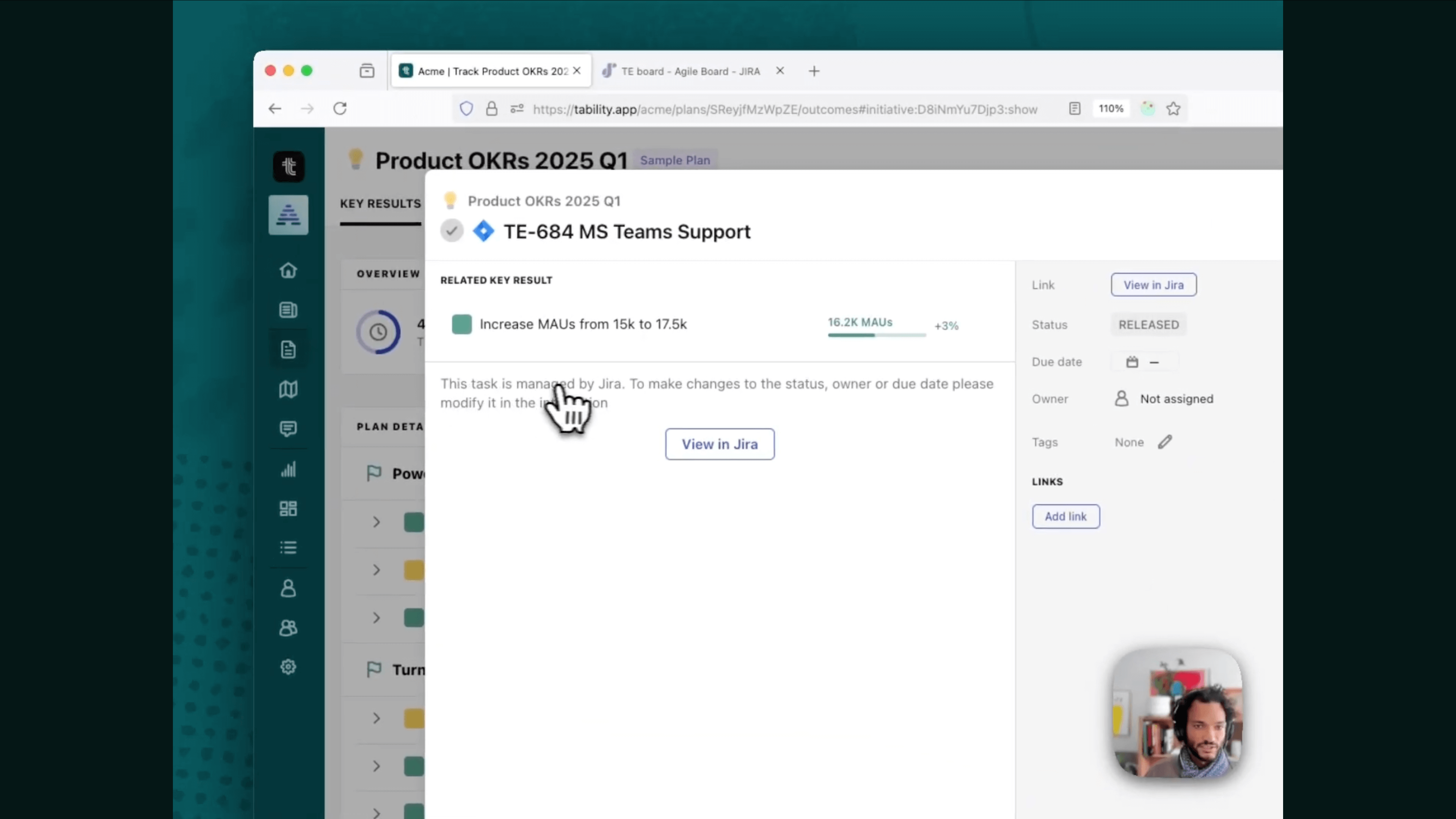Click the calendar icon next to Due date
This screenshot has height=819, width=1456.
[x=1132, y=362]
